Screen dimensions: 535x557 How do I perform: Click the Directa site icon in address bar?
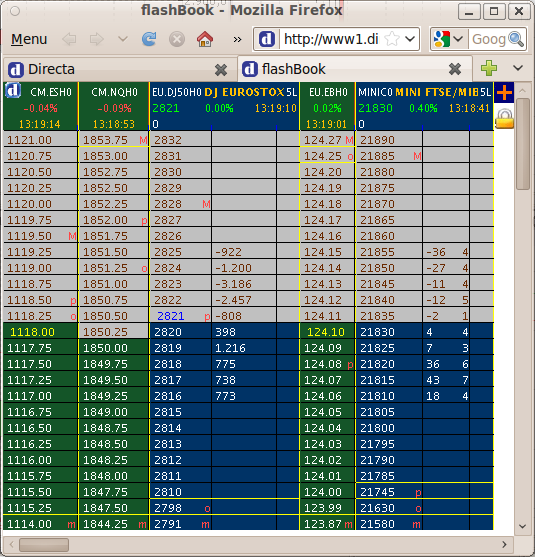[x=267, y=39]
